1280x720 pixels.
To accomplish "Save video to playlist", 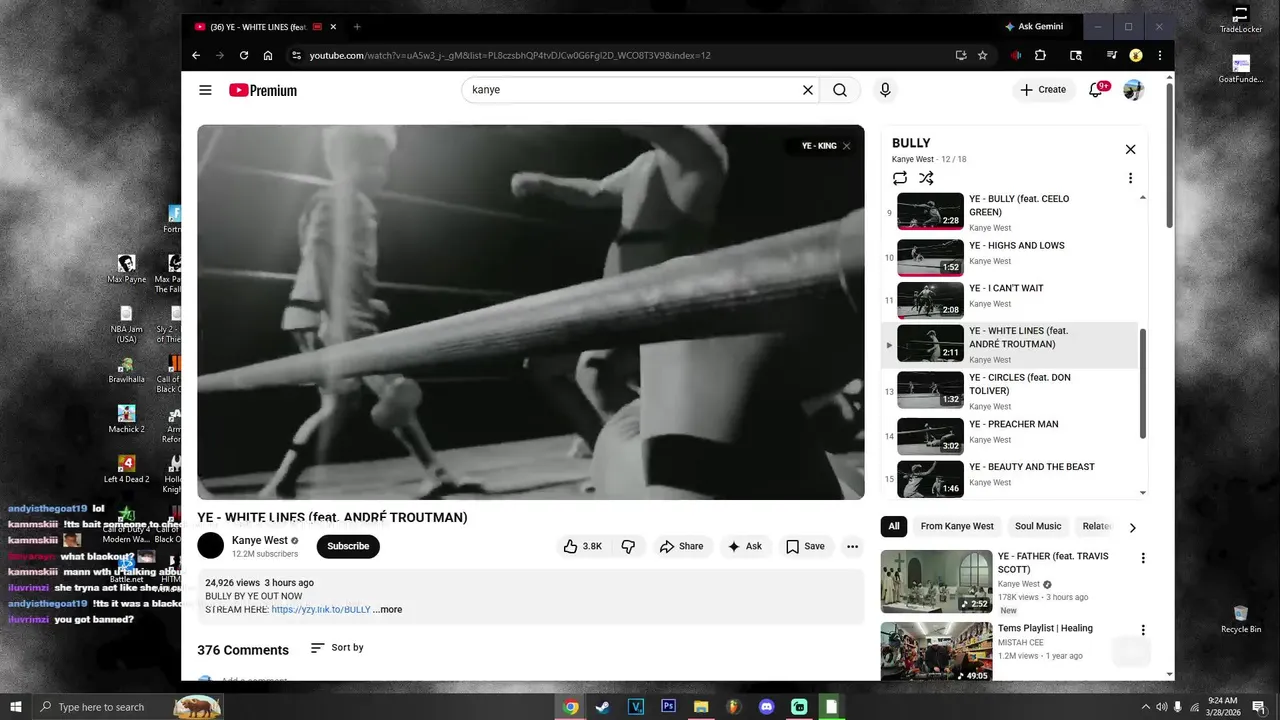I will 805,546.
